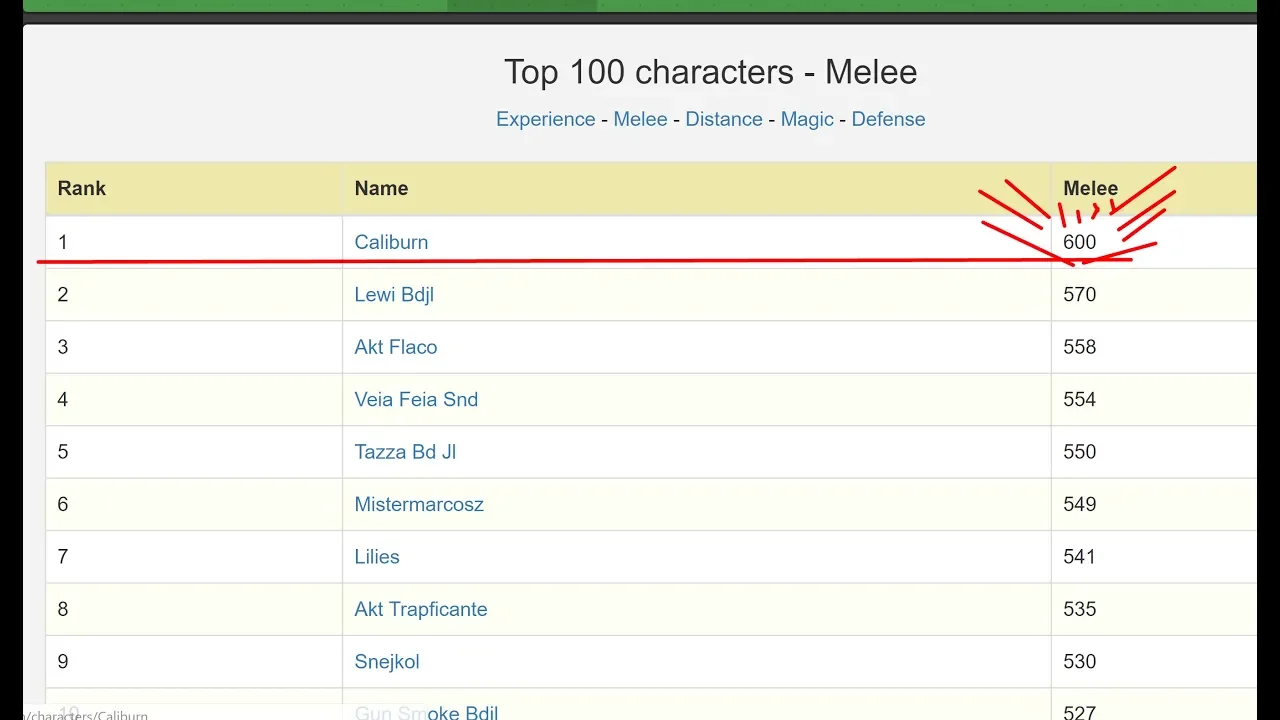Open Akt Trapficante's character page

[x=421, y=609]
